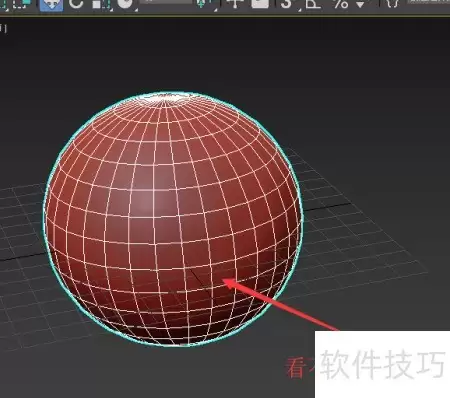Screen dimensions: 450x398
Task: Toggle the Percent Snap icon
Action: coord(342,4)
